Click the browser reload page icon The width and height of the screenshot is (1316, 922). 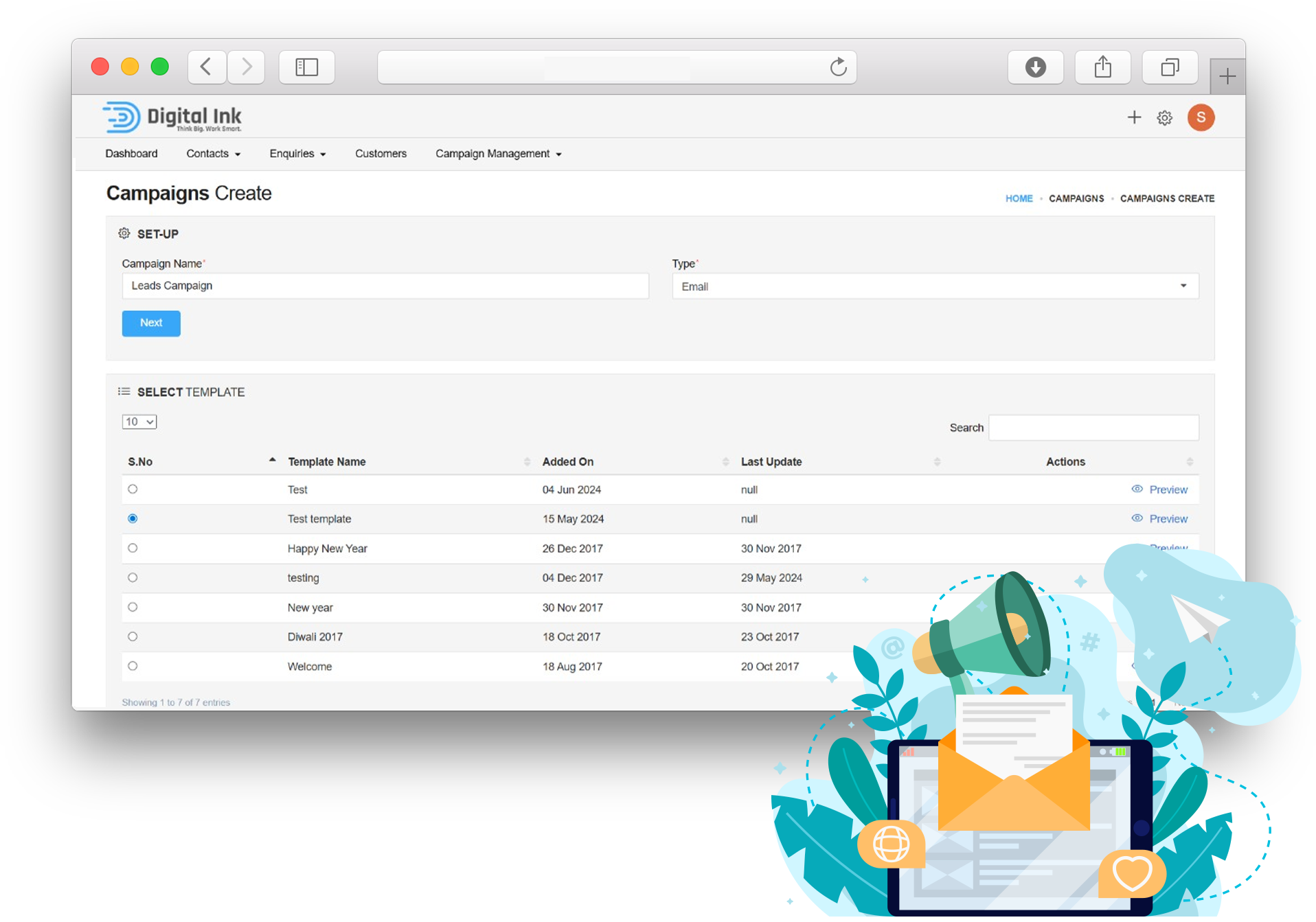(x=838, y=67)
